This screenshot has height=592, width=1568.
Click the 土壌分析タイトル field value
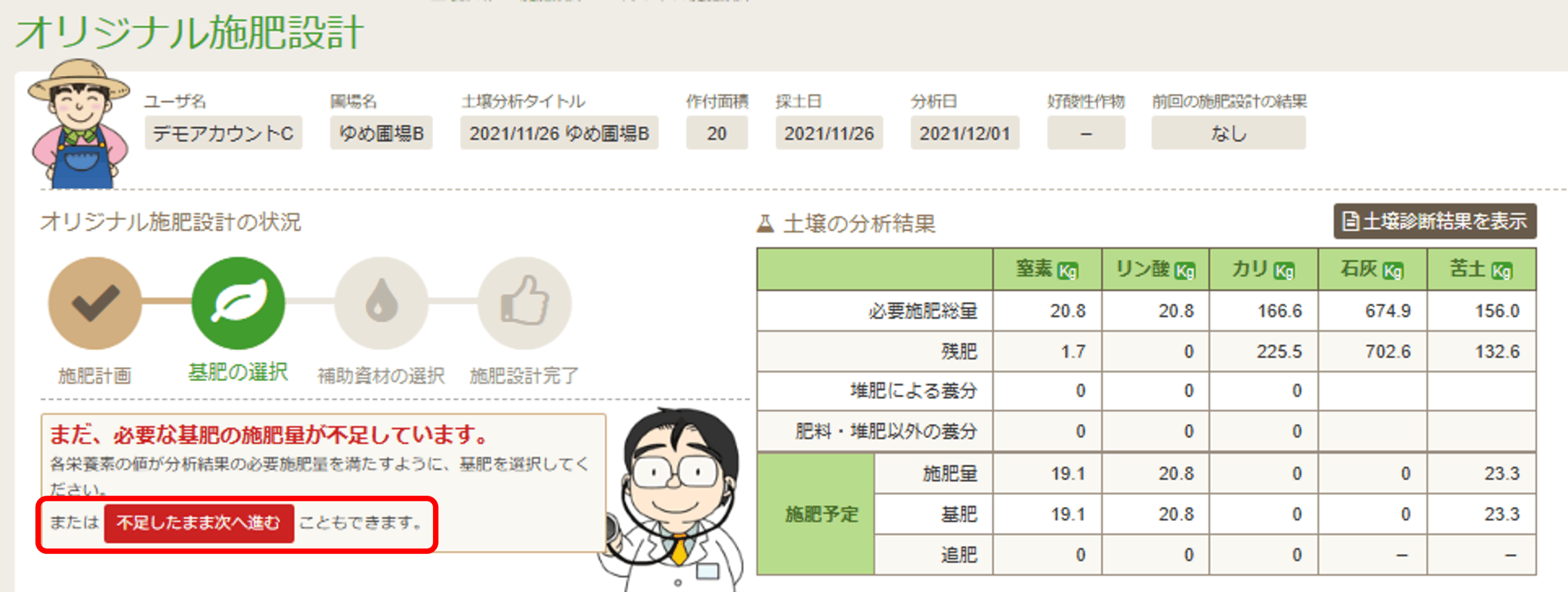click(559, 133)
